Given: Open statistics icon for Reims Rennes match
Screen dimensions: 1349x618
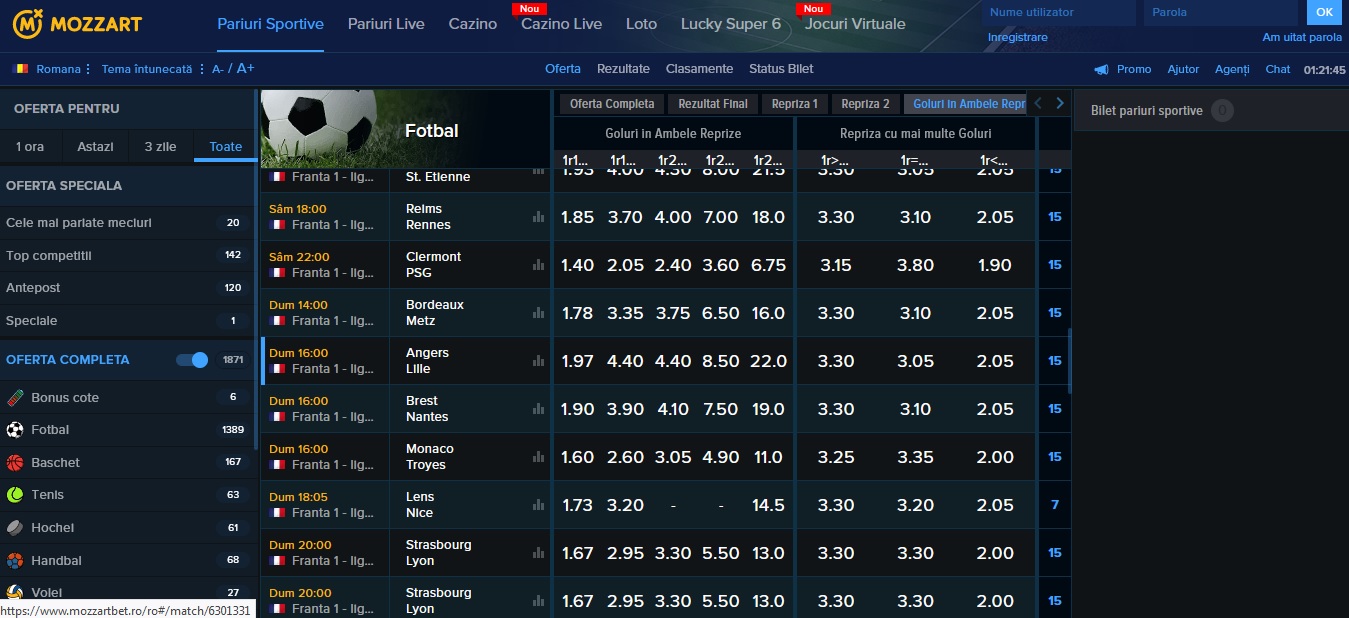Looking at the screenshot, I should [539, 217].
